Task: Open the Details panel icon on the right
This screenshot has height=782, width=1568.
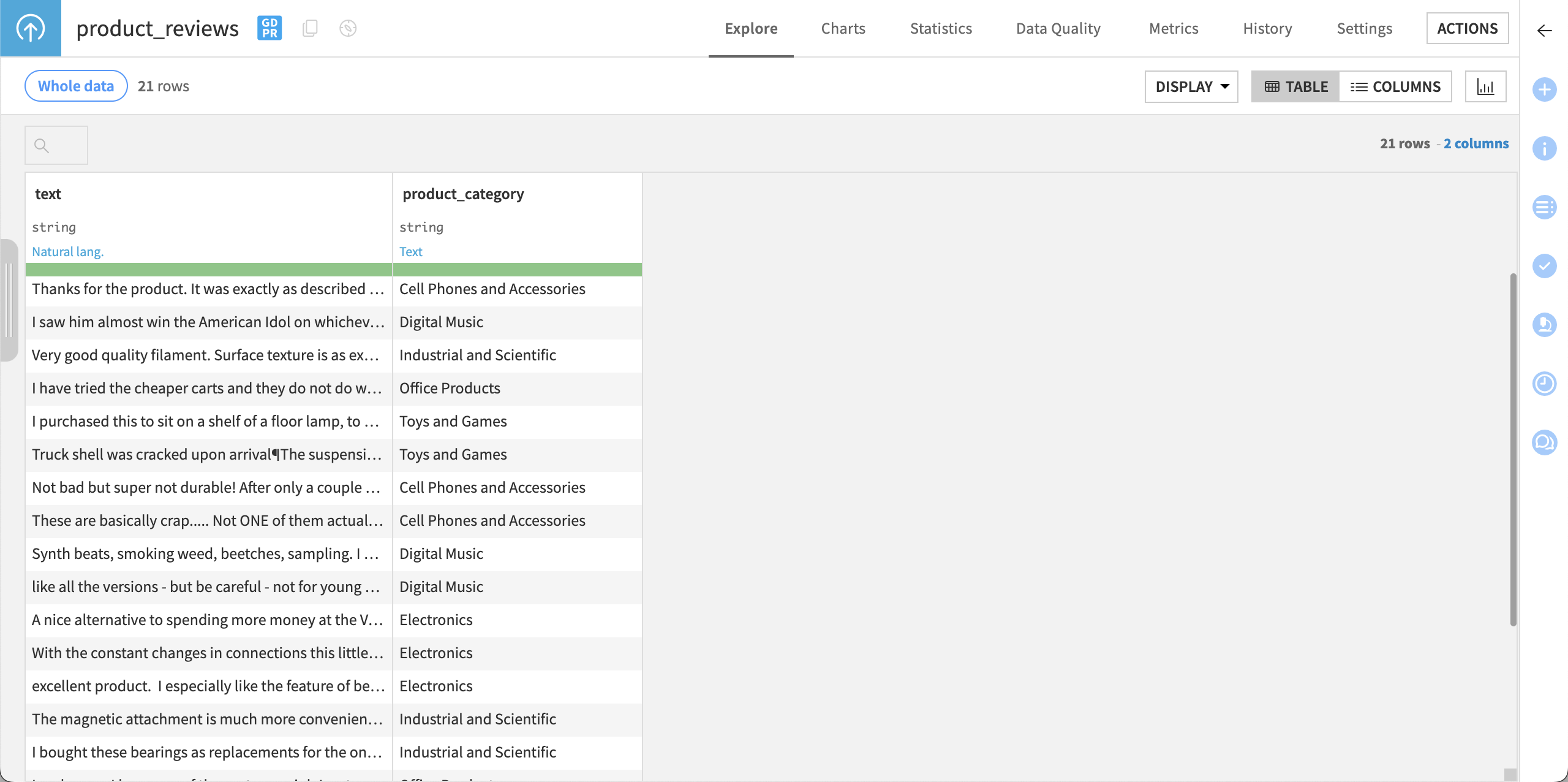Action: click(1545, 207)
